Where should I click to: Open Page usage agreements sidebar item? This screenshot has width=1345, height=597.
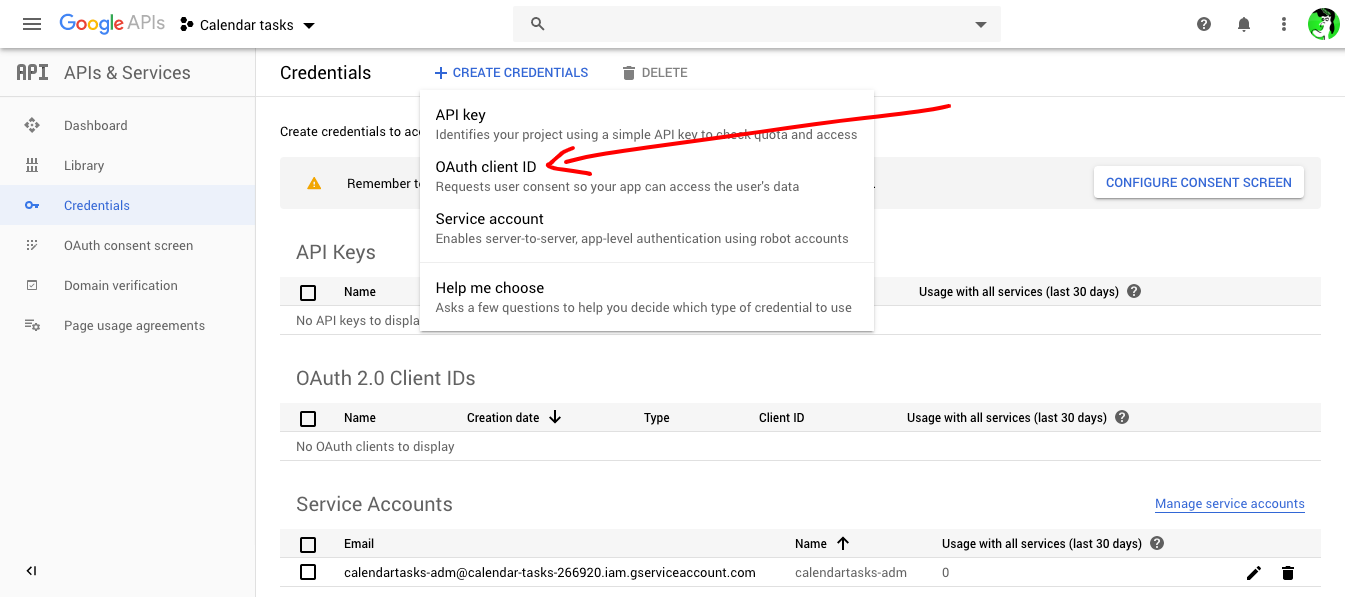pyautogui.click(x=128, y=325)
